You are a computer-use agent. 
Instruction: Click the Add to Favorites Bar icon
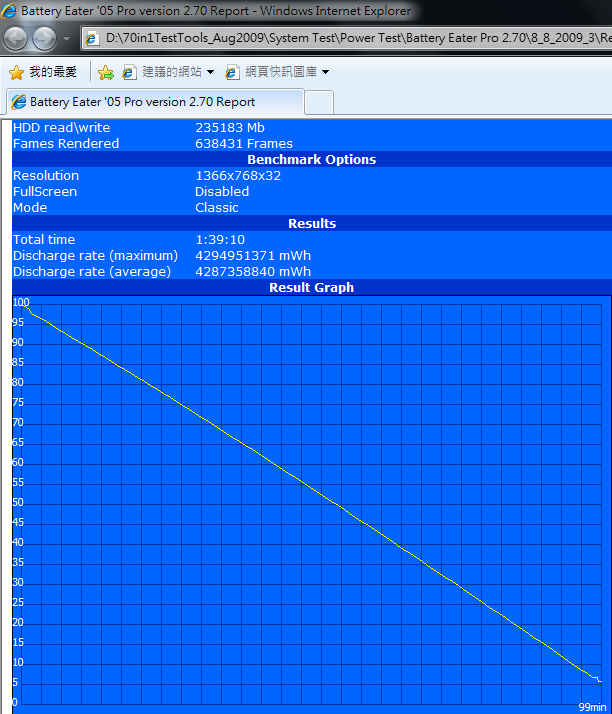click(x=106, y=72)
